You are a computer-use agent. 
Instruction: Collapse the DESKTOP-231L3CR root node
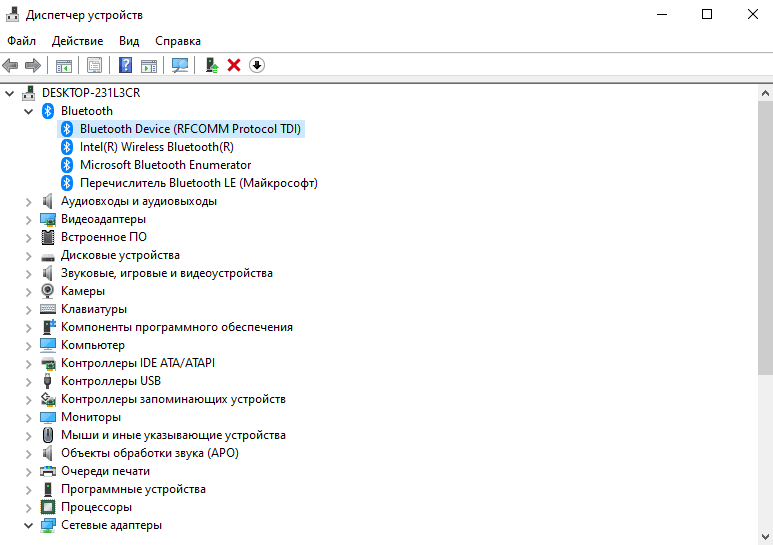tap(9, 93)
